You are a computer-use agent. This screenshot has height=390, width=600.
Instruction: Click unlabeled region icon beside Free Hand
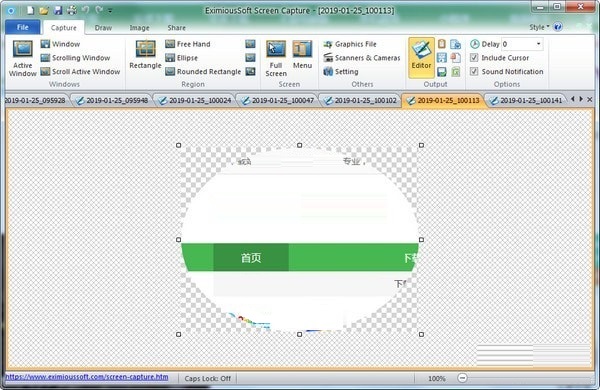pyautogui.click(x=250, y=44)
